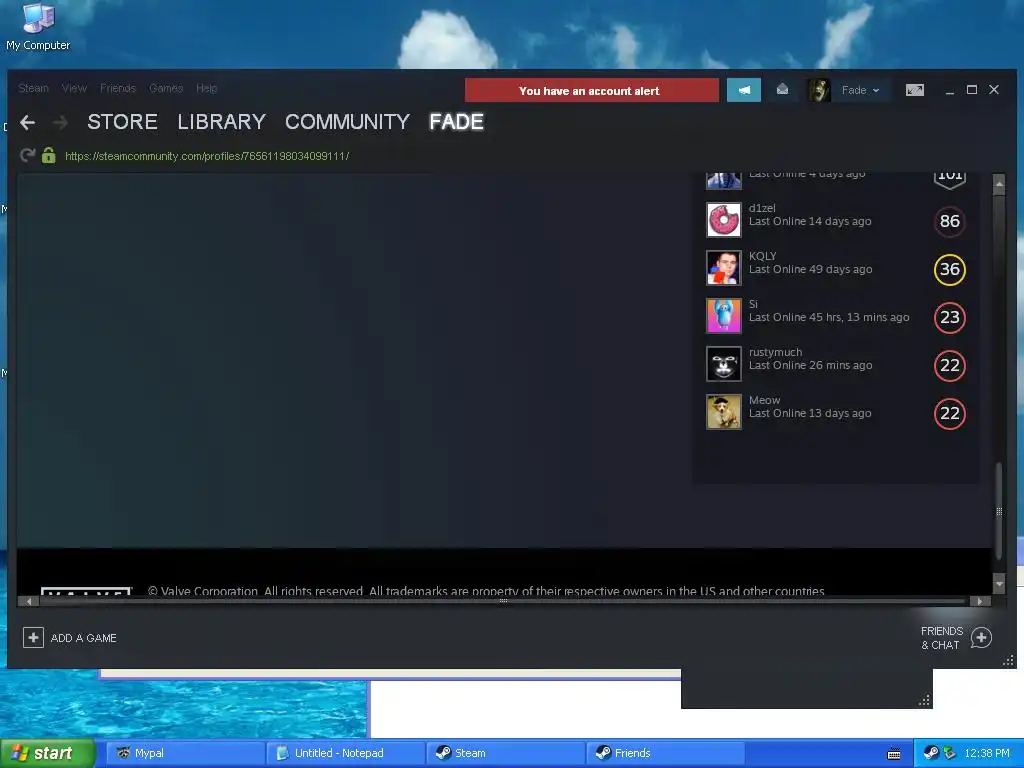Open the inbox envelope icon
Viewport: 1024px width, 768px height.
click(x=782, y=89)
